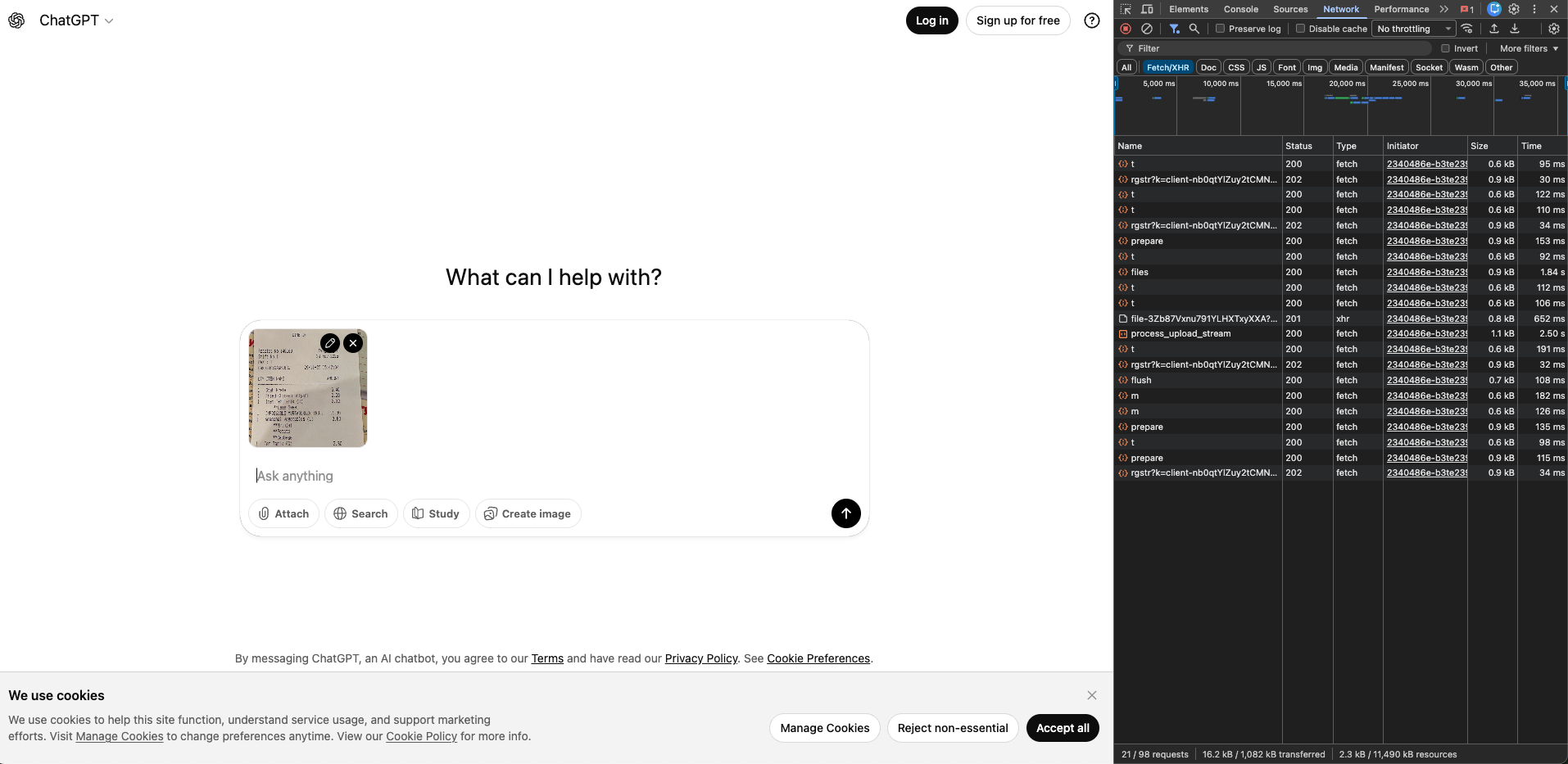
Task: Open the network search panel
Action: tap(1194, 28)
